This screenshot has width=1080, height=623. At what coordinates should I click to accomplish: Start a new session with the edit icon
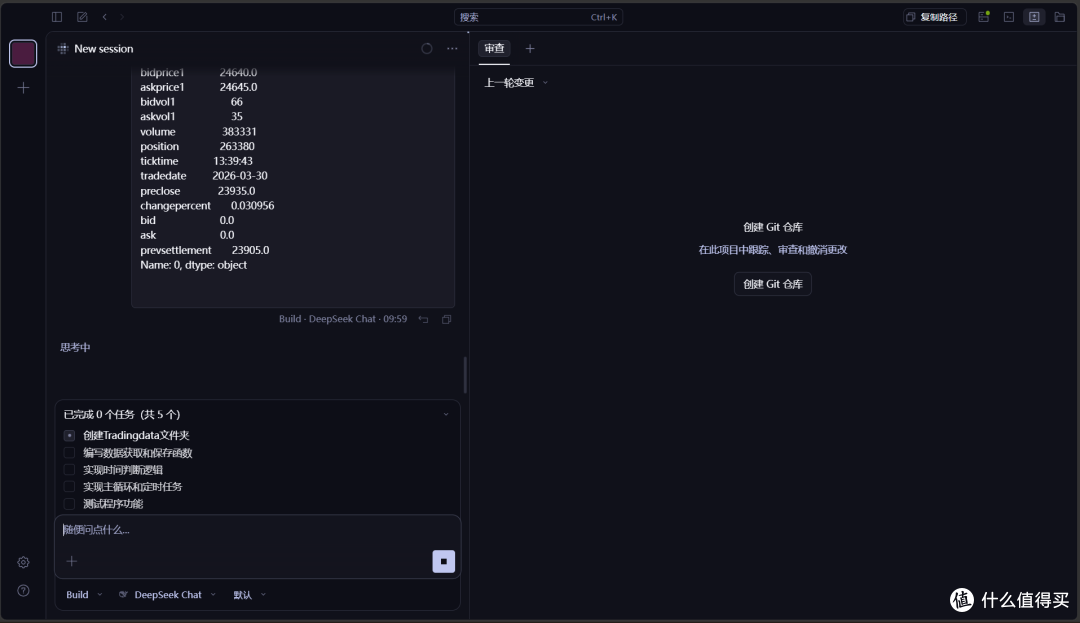(82, 17)
